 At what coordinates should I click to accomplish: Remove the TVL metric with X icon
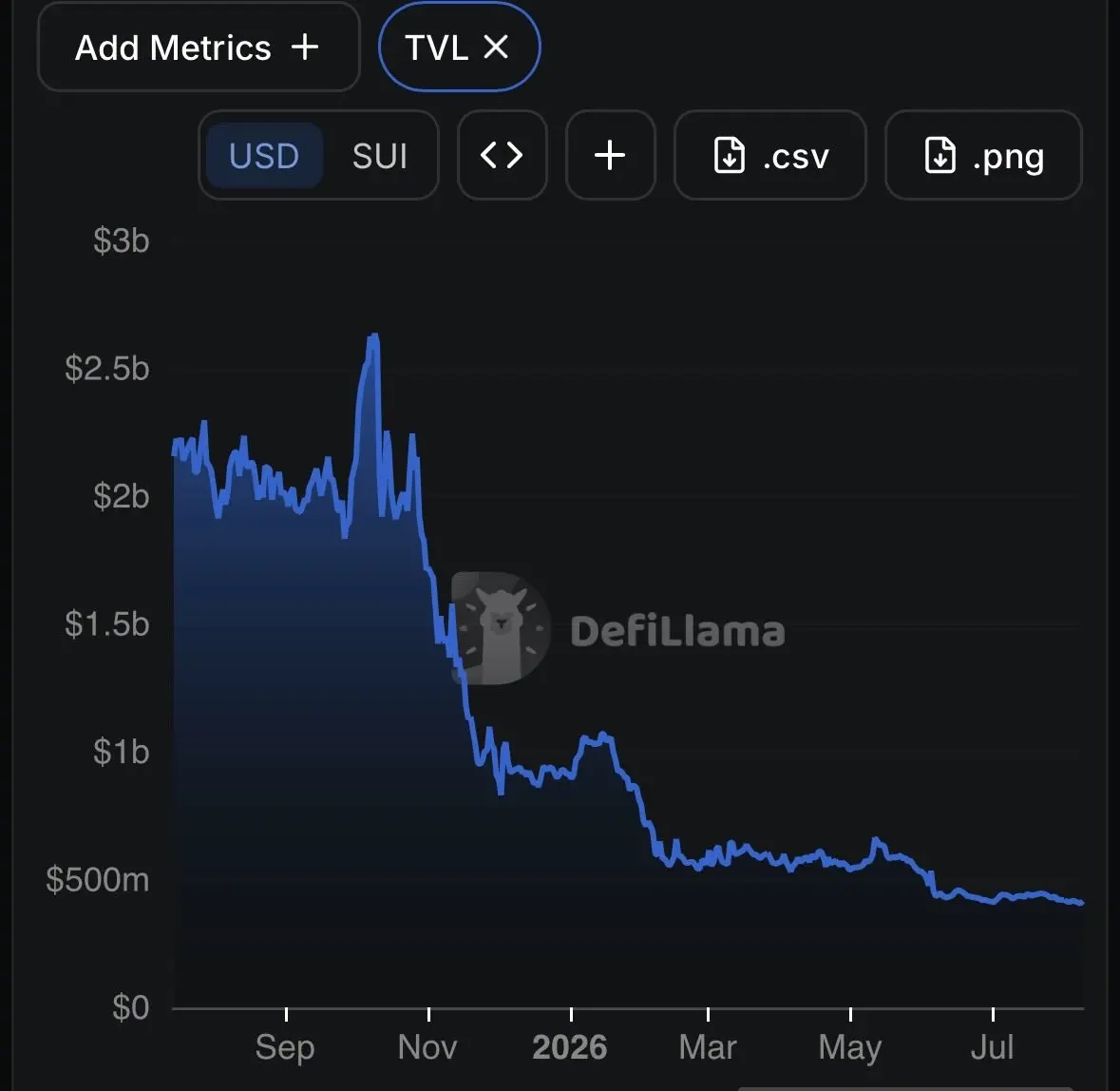click(496, 48)
